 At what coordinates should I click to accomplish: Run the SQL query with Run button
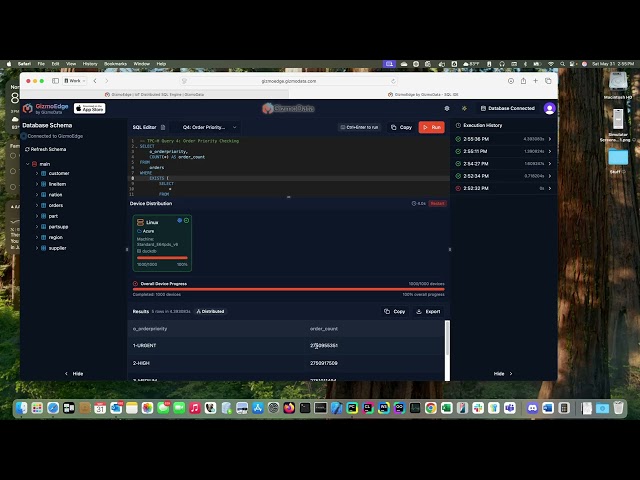pos(431,127)
